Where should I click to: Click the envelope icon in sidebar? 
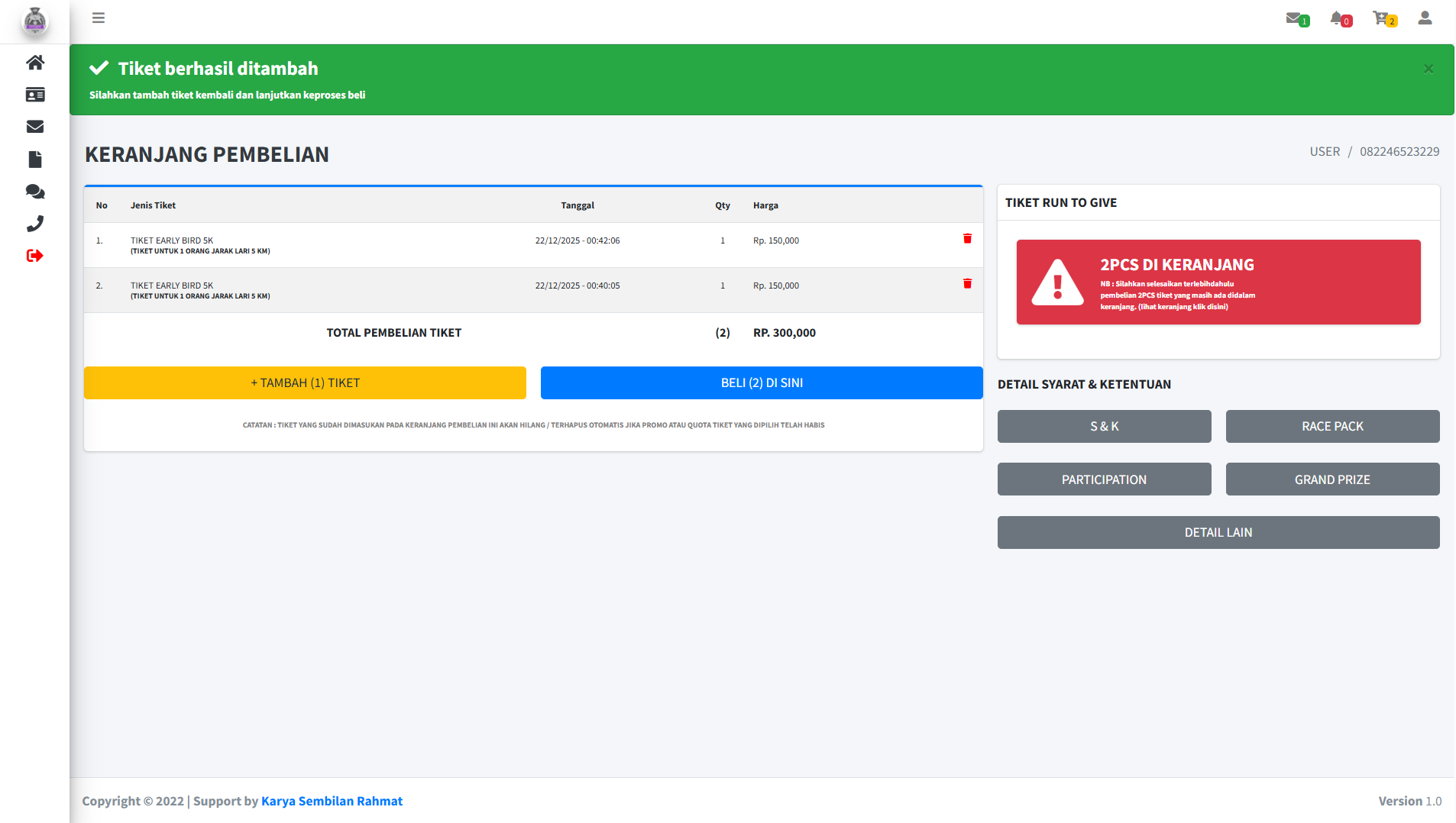(35, 127)
